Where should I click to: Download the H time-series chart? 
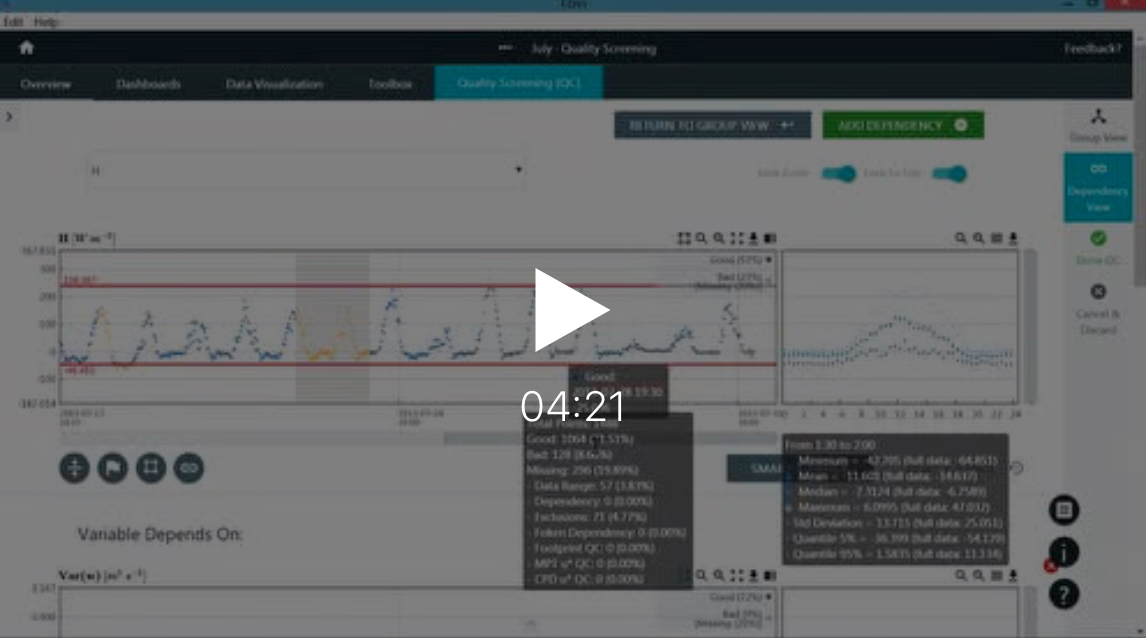[x=753, y=239]
